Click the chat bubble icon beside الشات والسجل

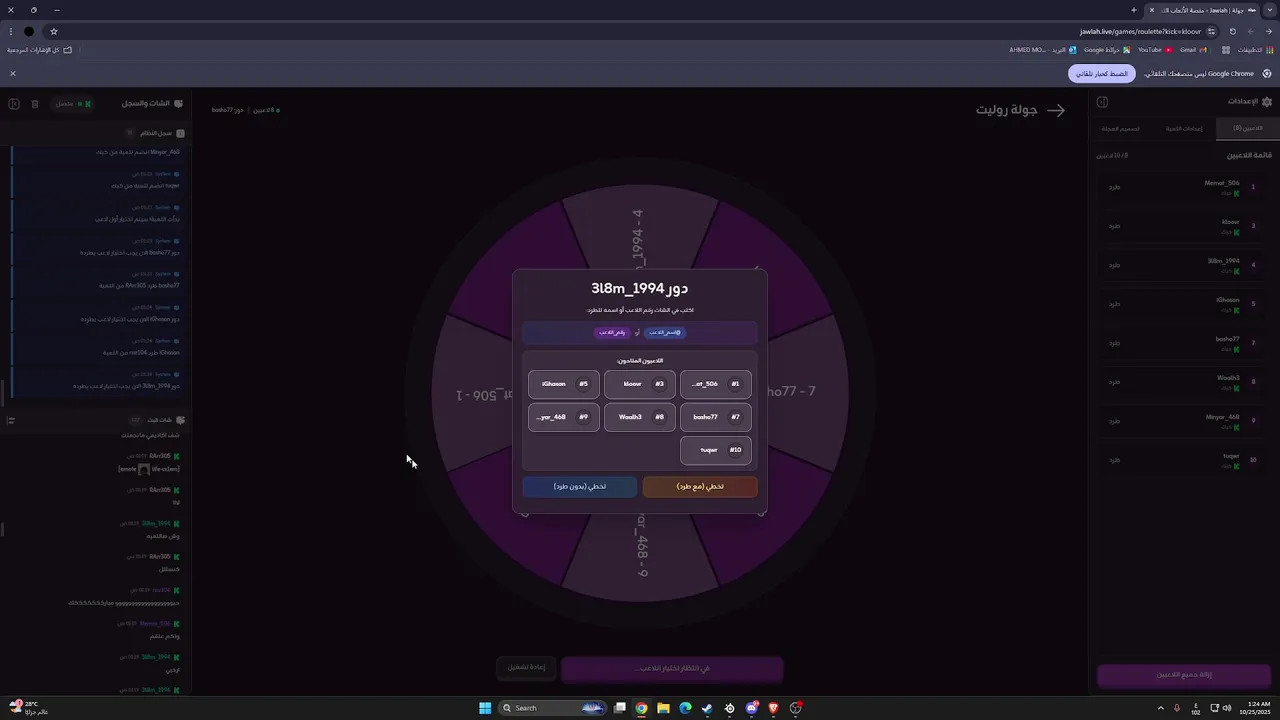point(179,104)
